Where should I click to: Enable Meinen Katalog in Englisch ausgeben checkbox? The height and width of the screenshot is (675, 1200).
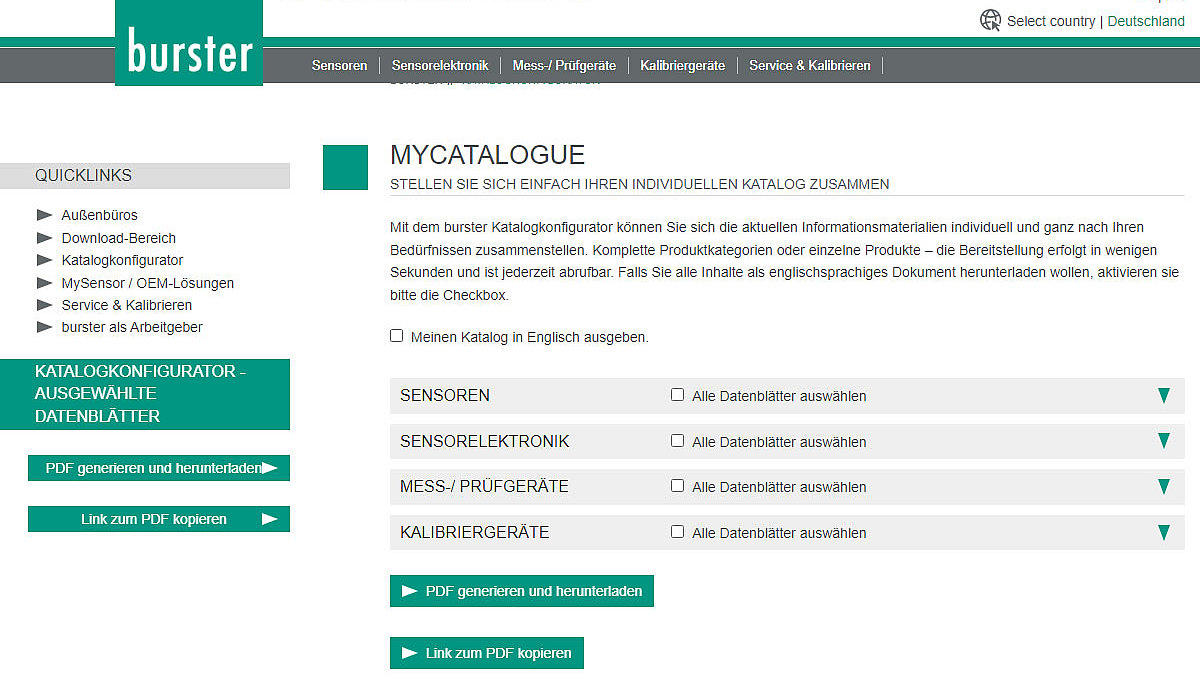coord(397,336)
